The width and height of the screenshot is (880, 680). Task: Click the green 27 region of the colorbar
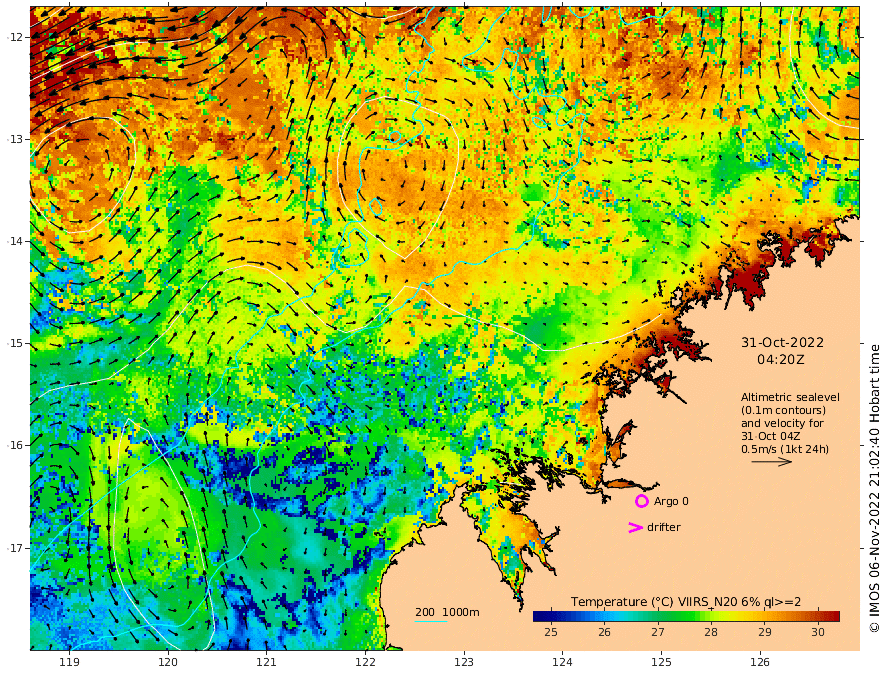point(658,616)
